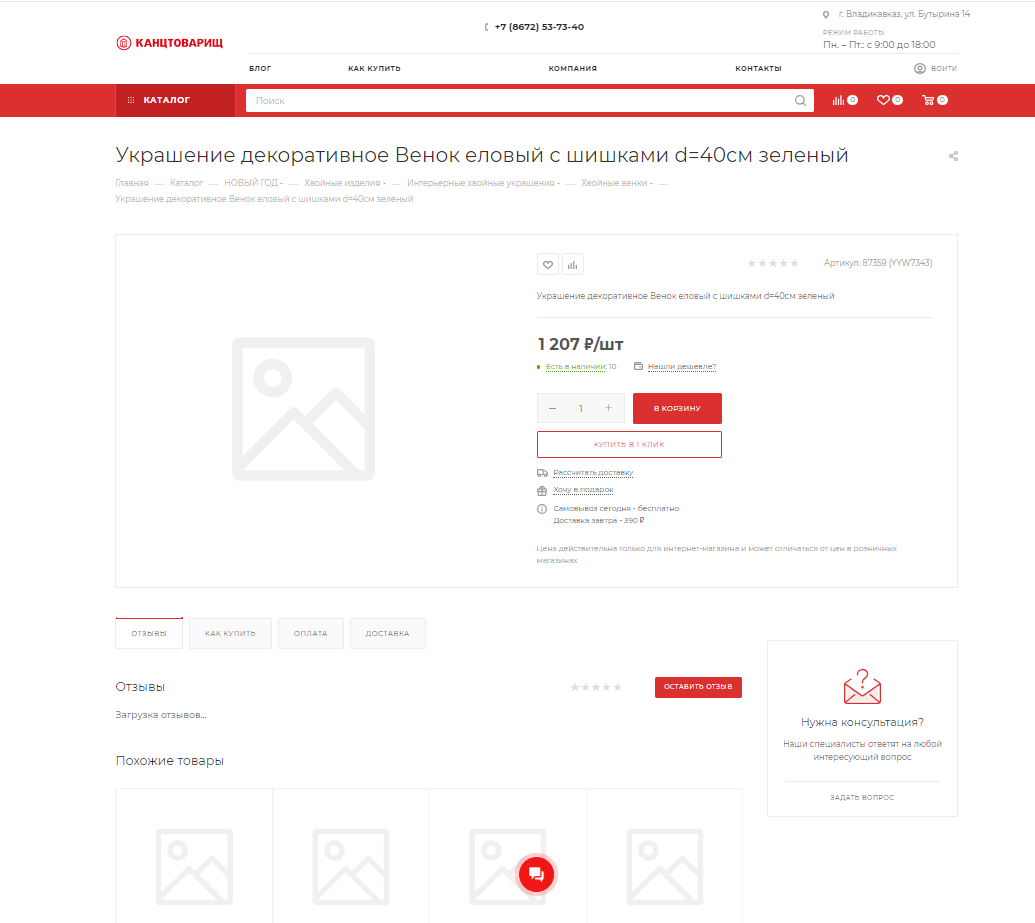
Task: Open the comparison chart icon in header
Action: click(x=839, y=100)
